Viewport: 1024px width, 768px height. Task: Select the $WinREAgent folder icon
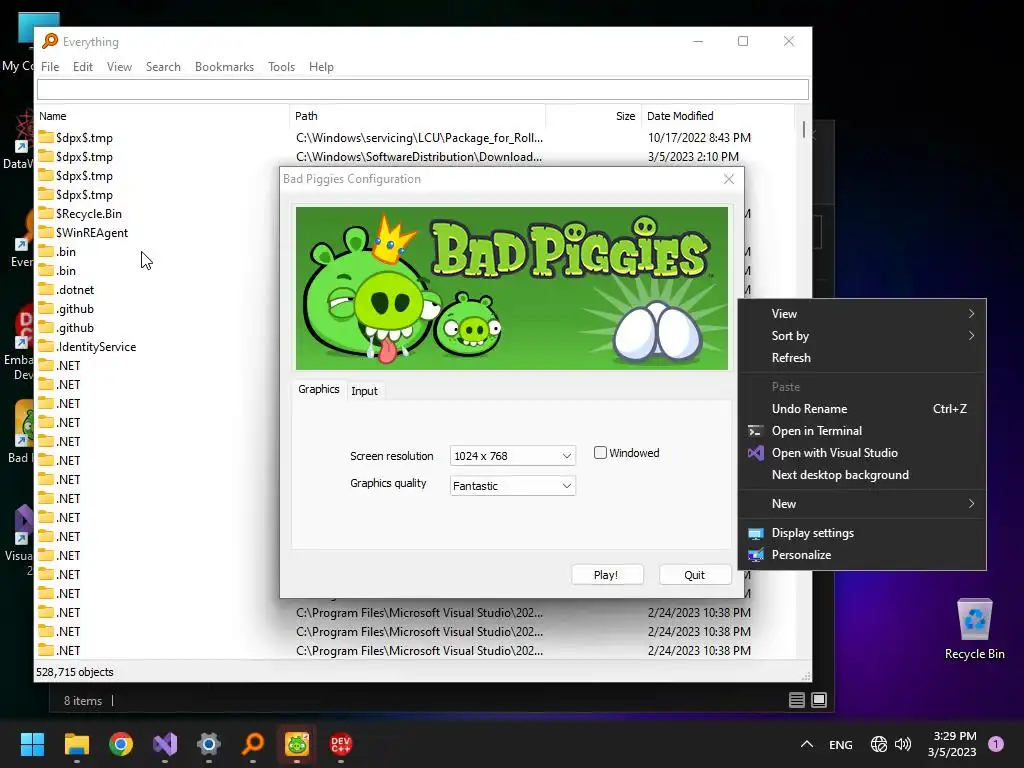point(46,232)
